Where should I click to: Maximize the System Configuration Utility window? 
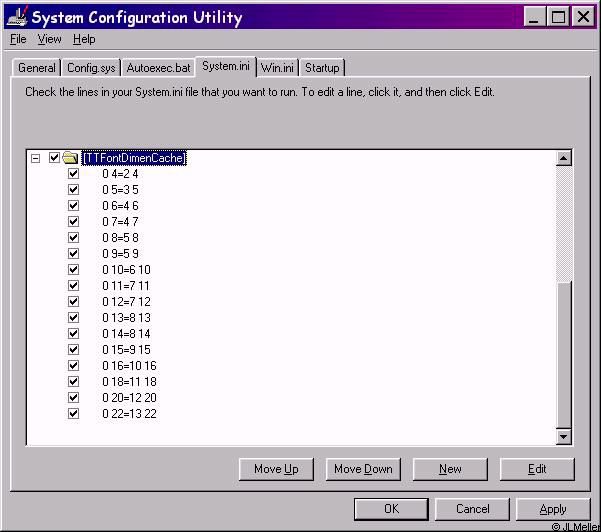point(558,16)
